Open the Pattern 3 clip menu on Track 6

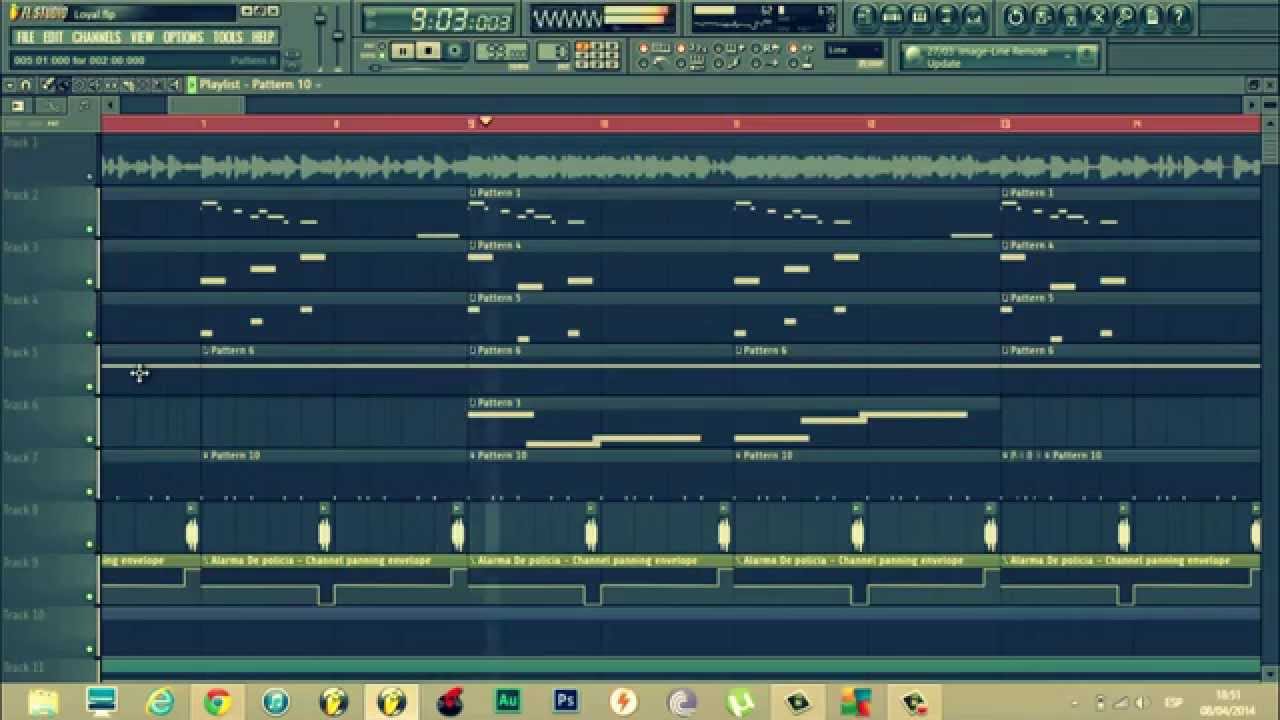point(473,403)
